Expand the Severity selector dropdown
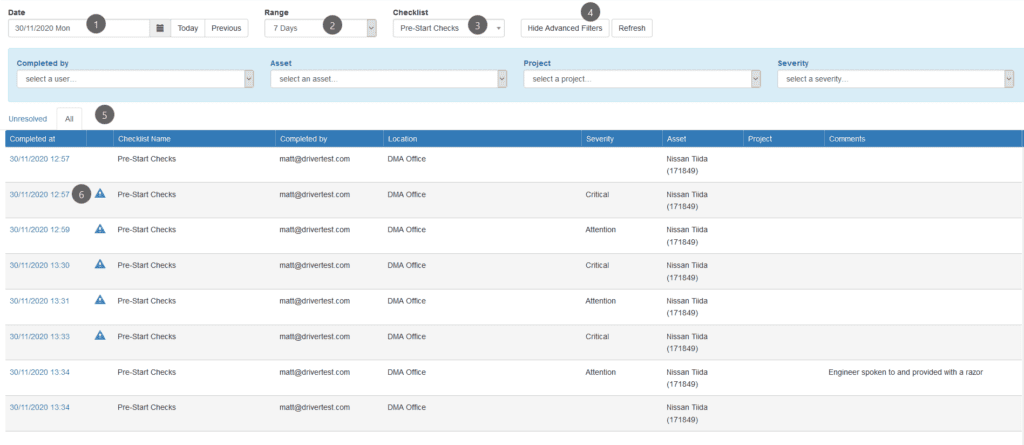The width and height of the screenshot is (1024, 445). tap(895, 79)
